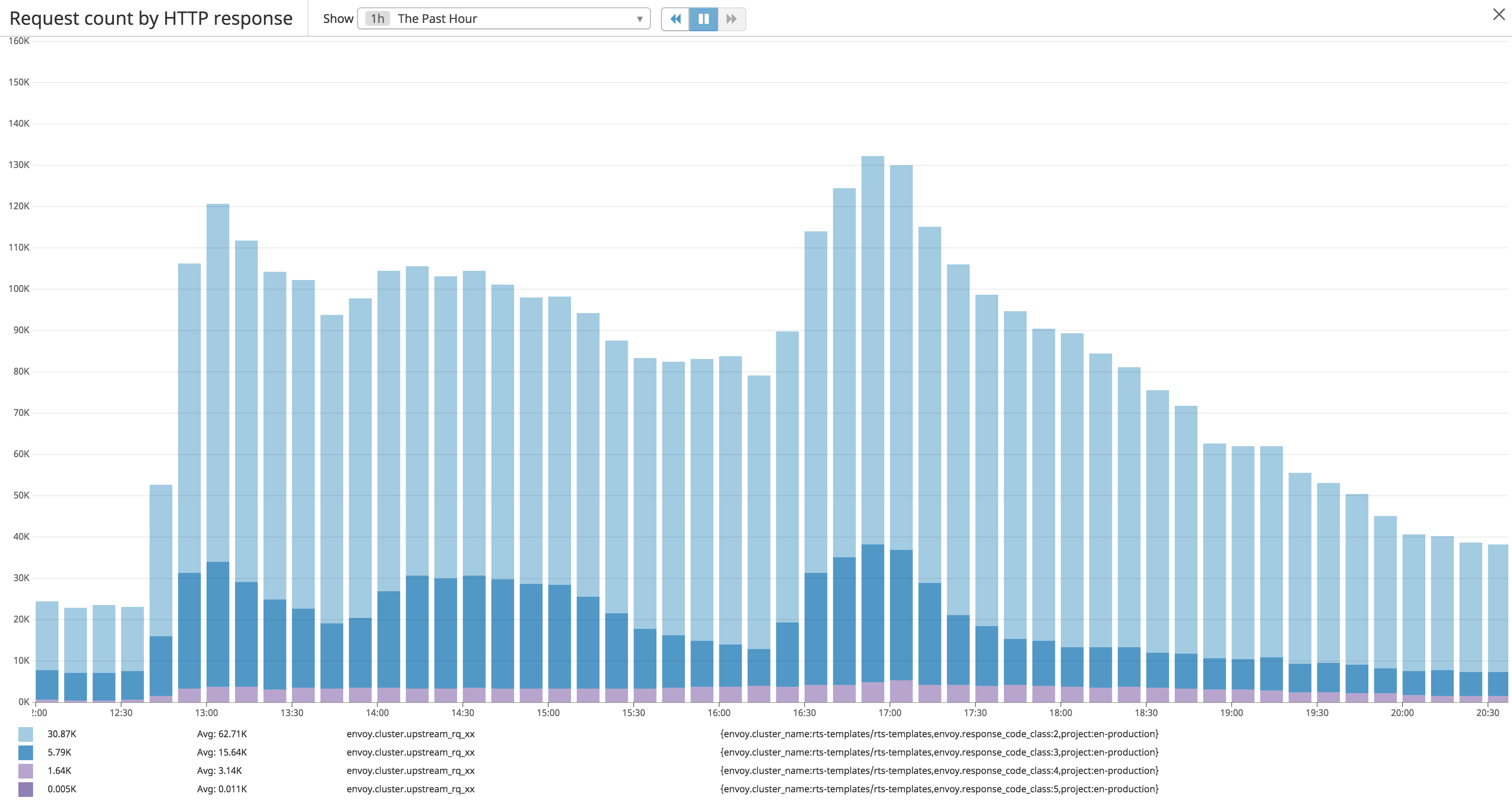Click the dark purple 5xx legend square
Viewport: 1512px width, 807px height.
tap(27, 790)
